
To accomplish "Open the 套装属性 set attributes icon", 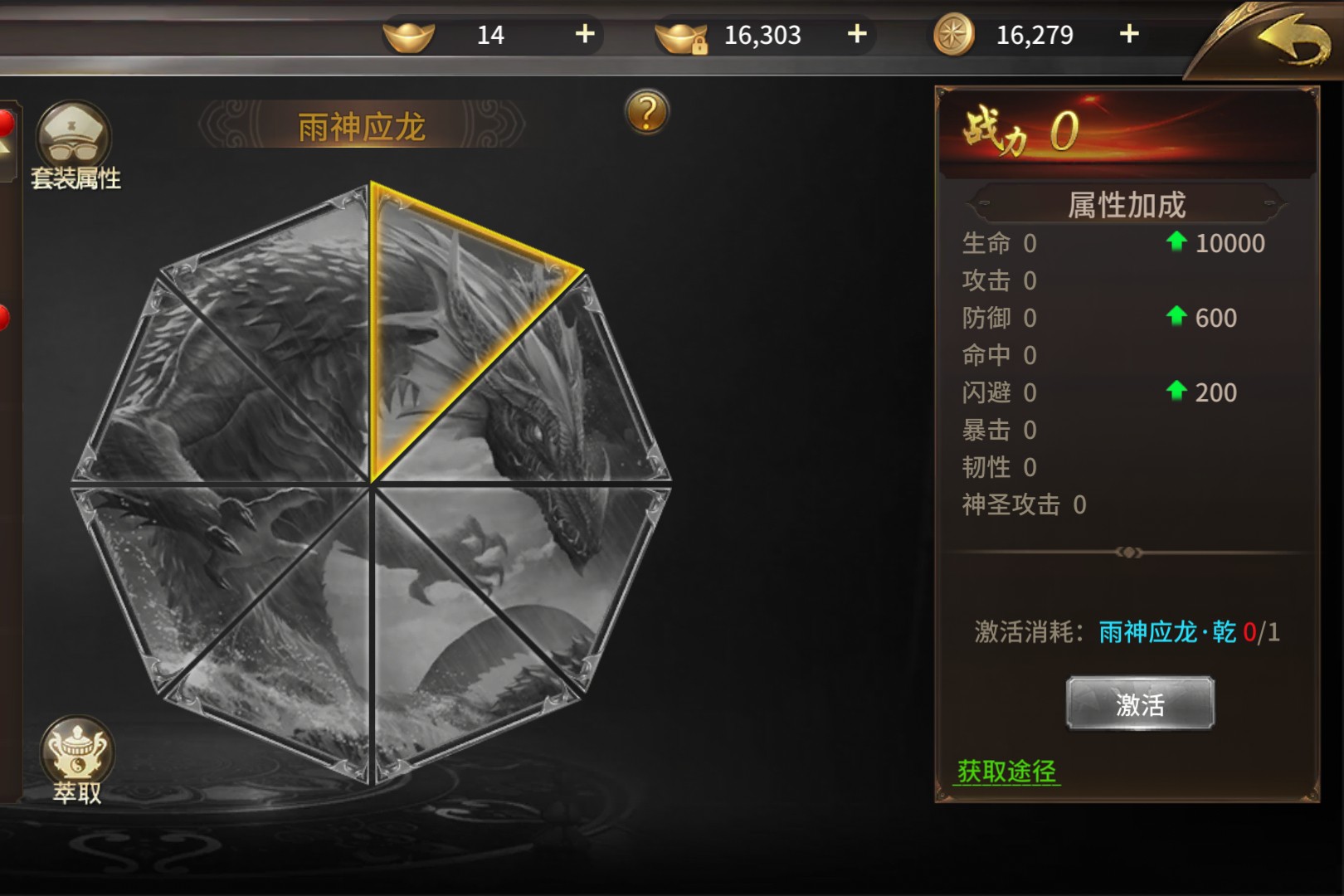I will pos(75,146).
